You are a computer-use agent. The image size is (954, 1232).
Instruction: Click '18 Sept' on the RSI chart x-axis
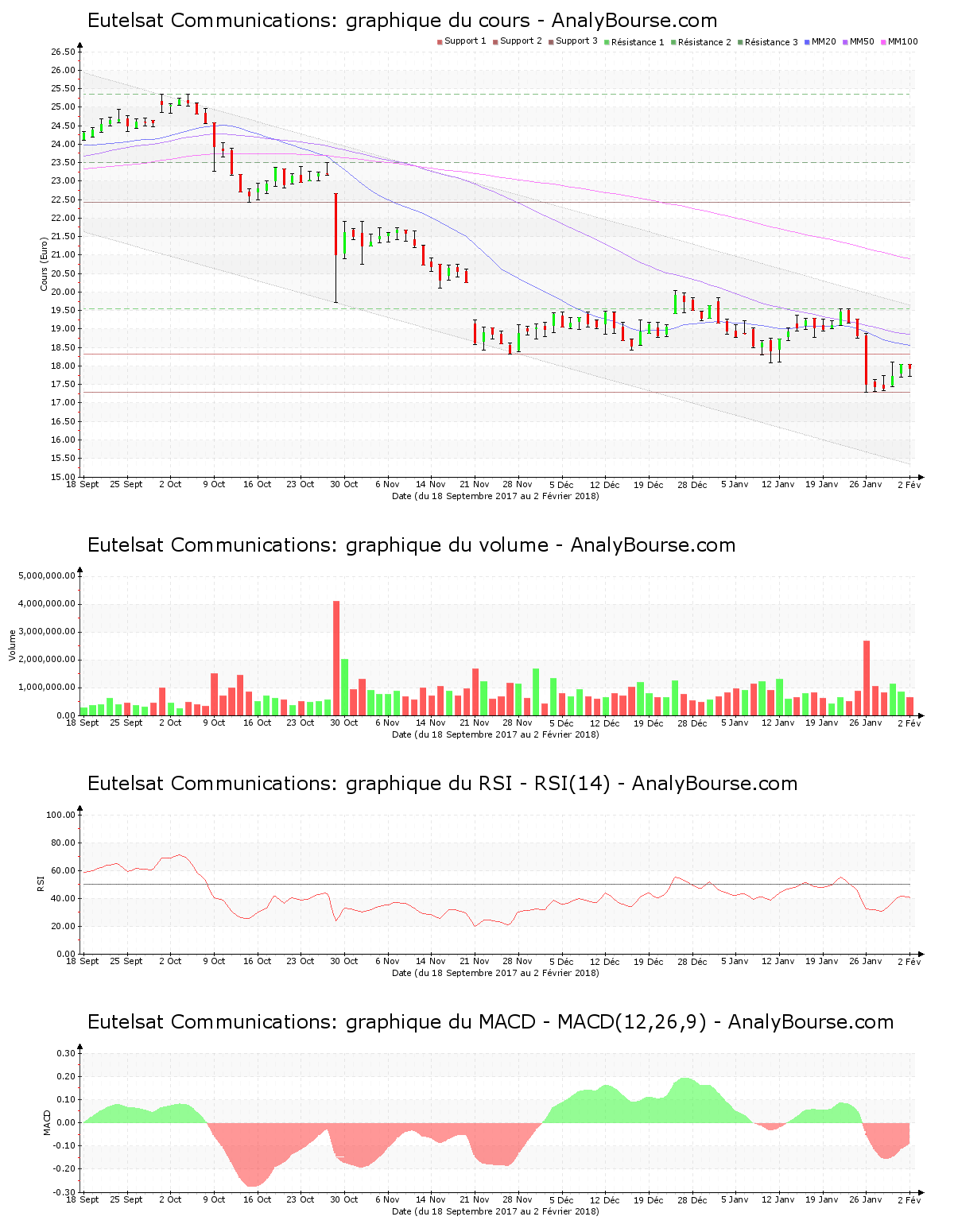click(83, 961)
